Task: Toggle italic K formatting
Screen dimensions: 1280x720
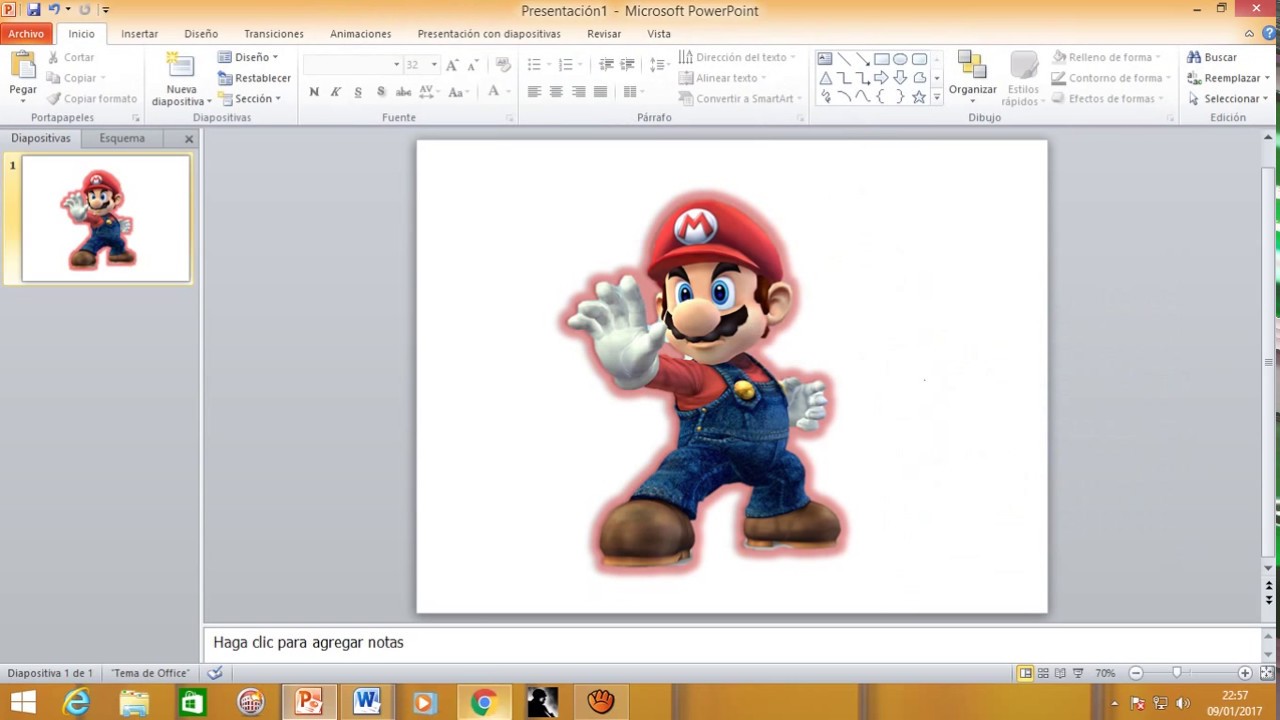Action: (x=336, y=92)
